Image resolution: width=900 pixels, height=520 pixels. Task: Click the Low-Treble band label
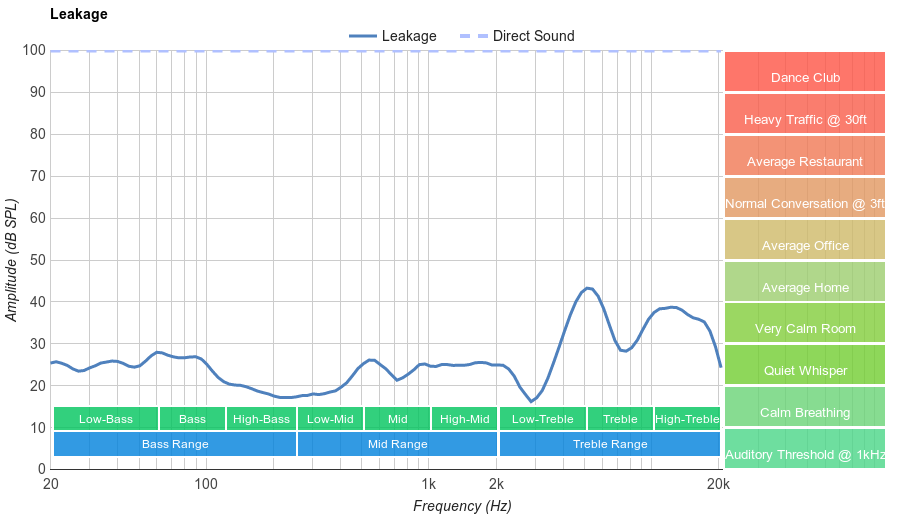(542, 419)
